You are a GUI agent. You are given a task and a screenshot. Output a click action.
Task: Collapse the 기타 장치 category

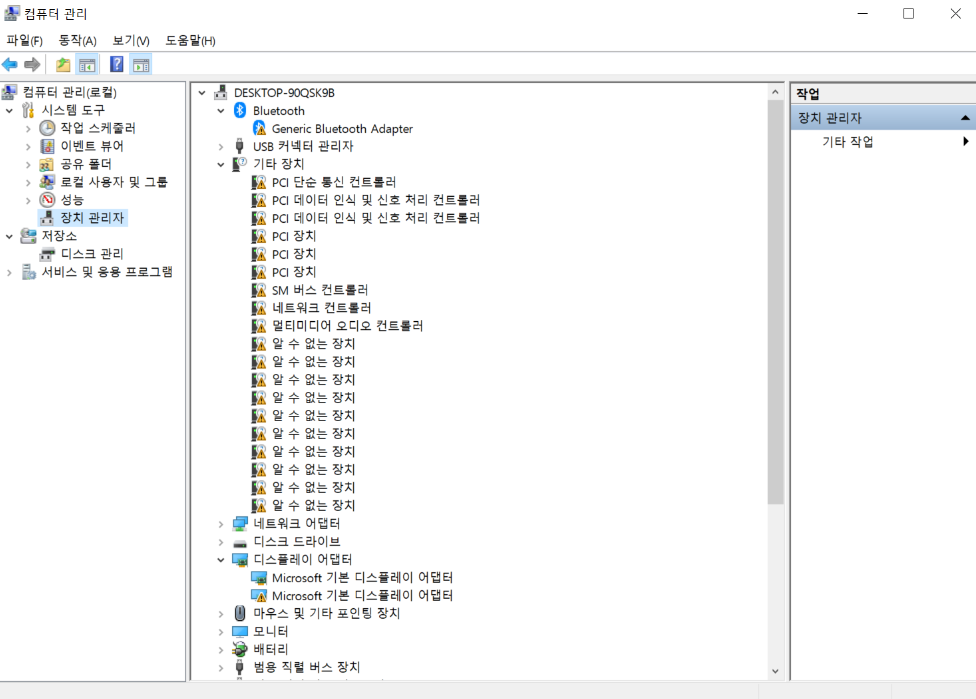(x=221, y=164)
